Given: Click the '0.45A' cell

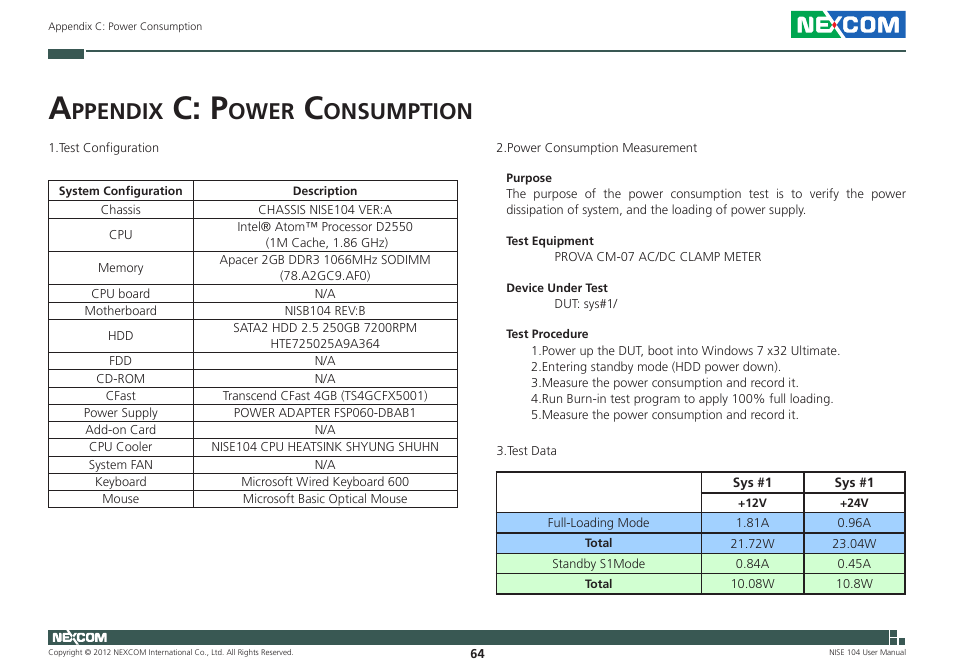Looking at the screenshot, I should [x=854, y=564].
